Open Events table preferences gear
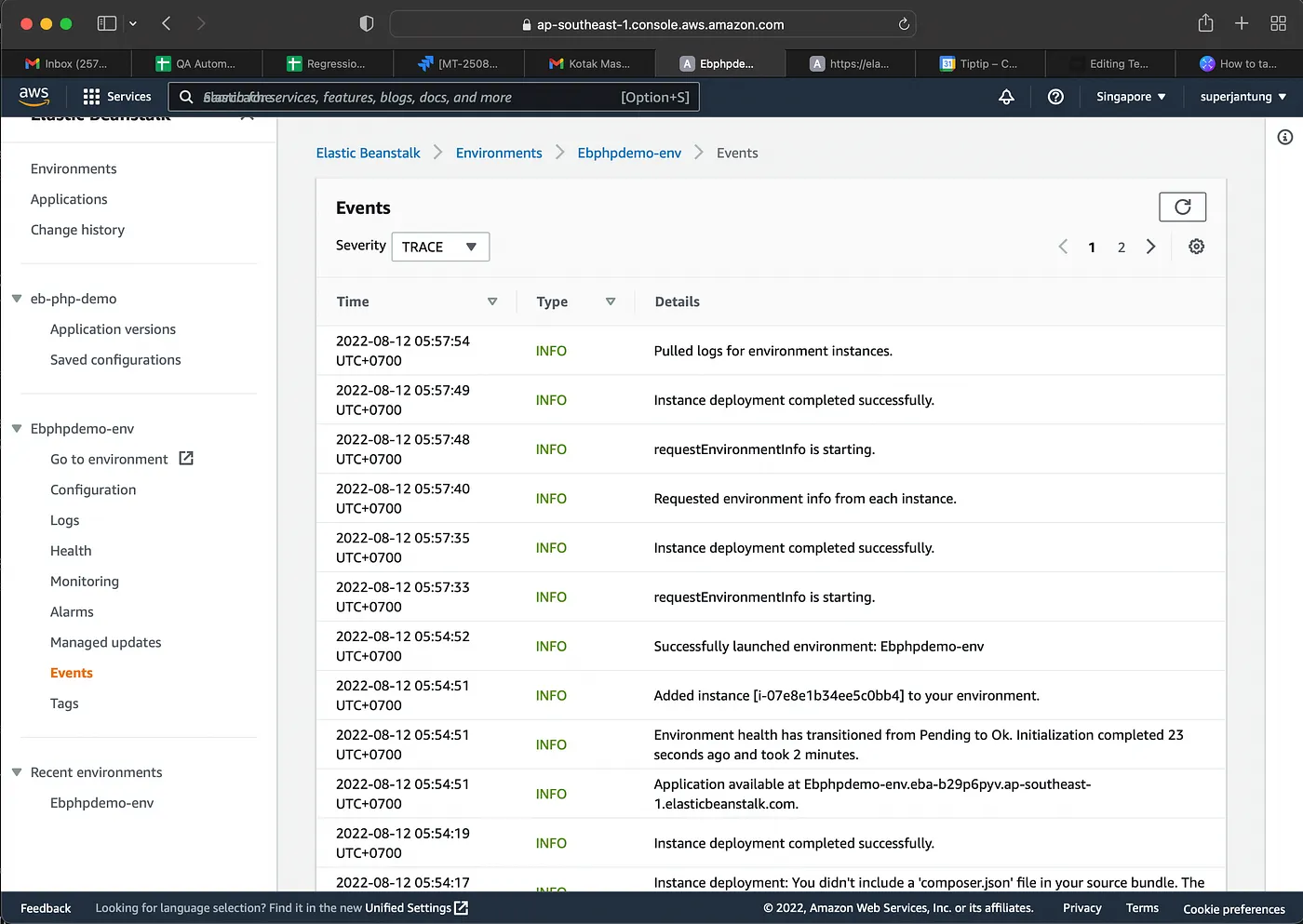 tap(1197, 247)
